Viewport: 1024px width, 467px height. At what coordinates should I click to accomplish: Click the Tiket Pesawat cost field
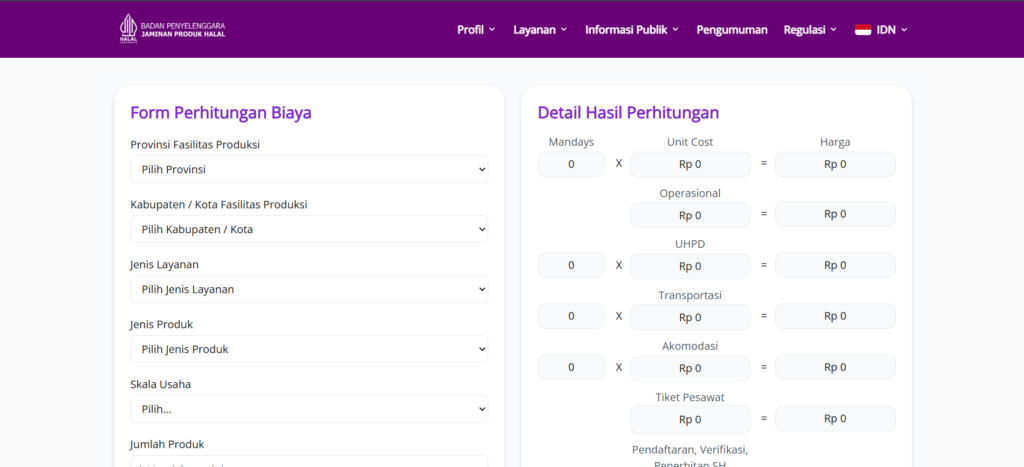click(690, 419)
